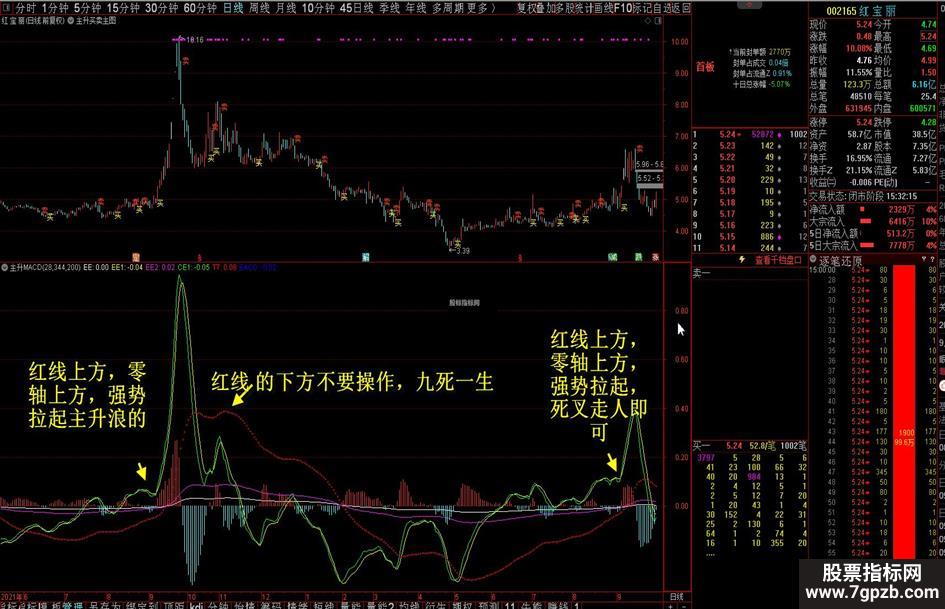Select the 15分钟 period

(123, 8)
